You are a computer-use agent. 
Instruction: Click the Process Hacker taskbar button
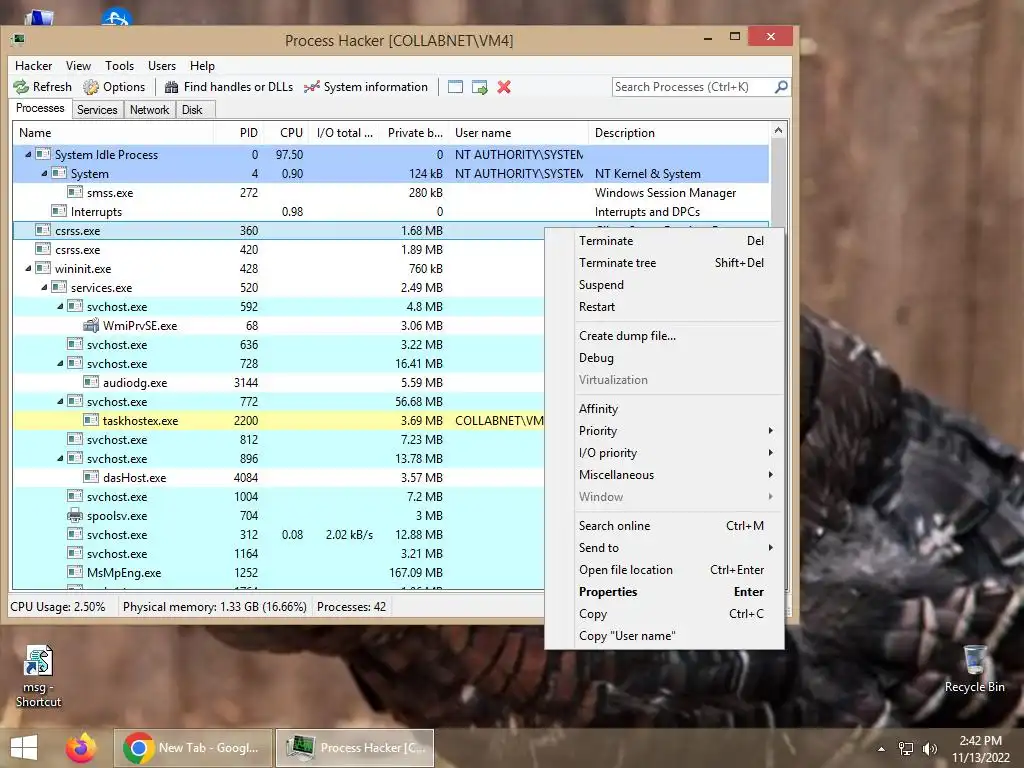(355, 748)
